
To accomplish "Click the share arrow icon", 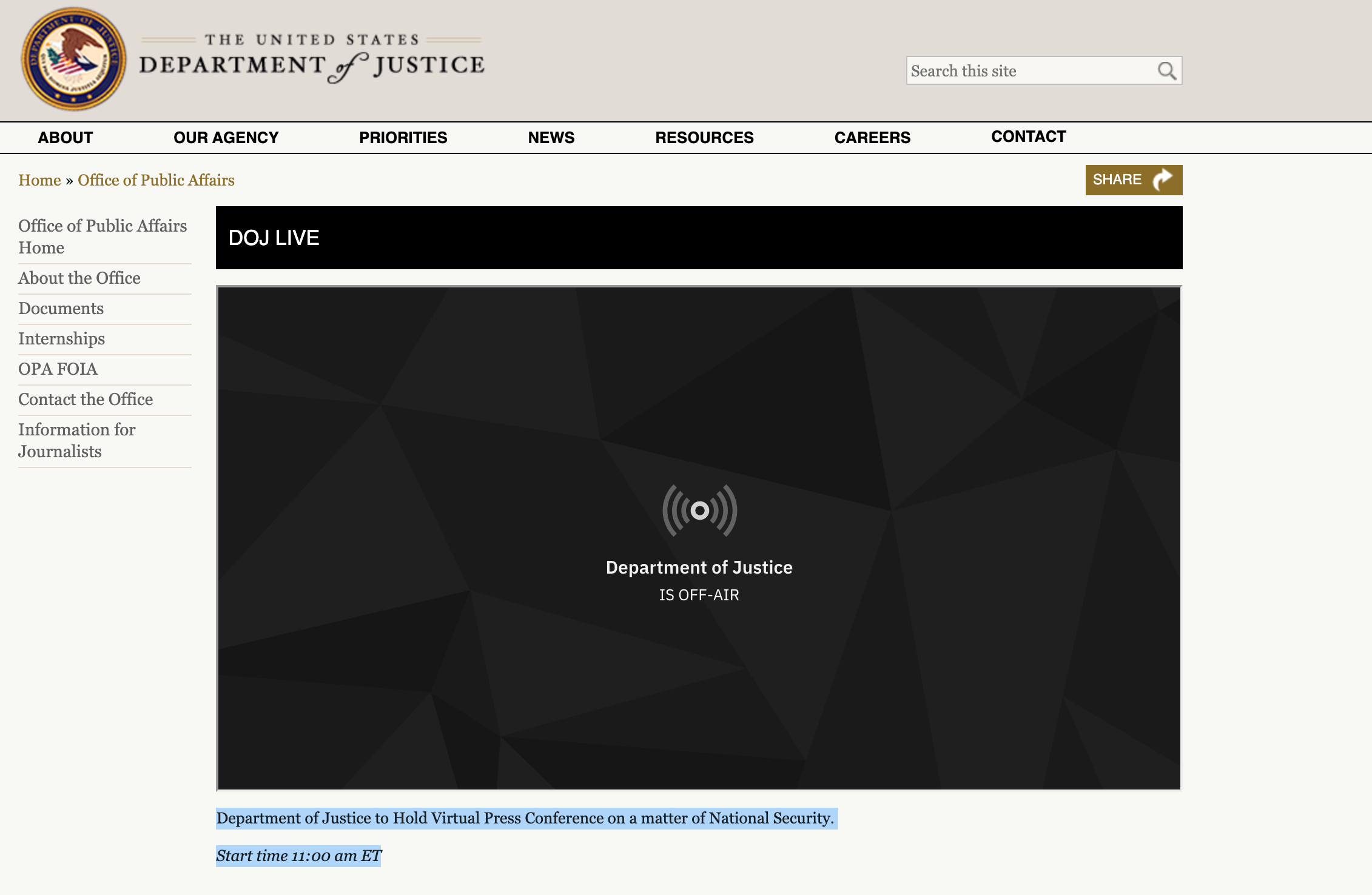I will [x=1163, y=179].
